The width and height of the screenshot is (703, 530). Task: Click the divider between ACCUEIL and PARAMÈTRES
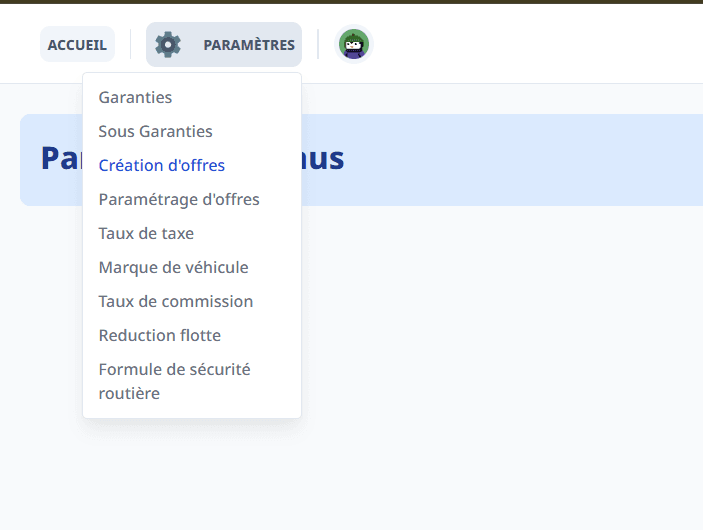130,44
